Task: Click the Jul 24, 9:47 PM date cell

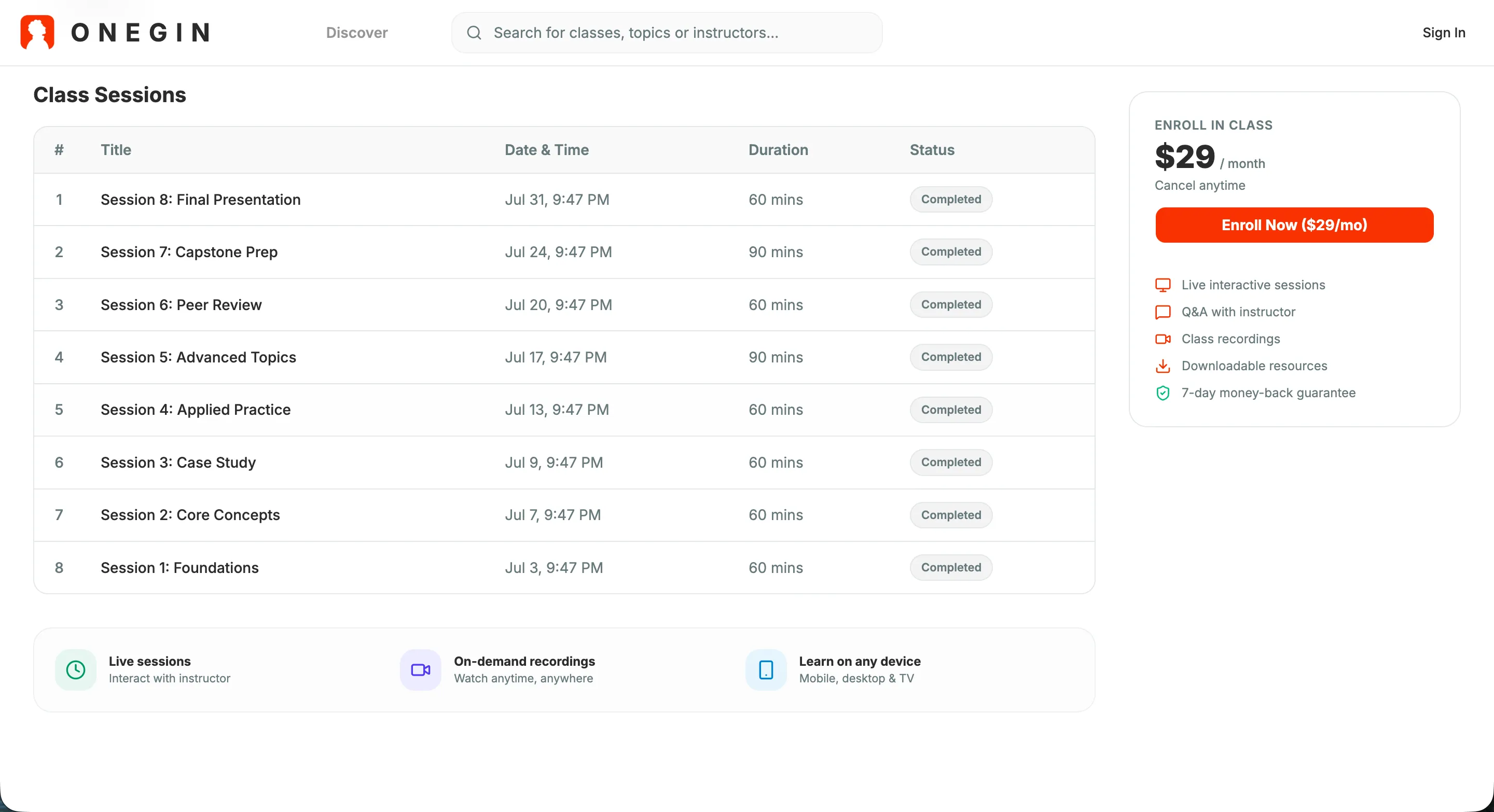Action: (x=558, y=252)
